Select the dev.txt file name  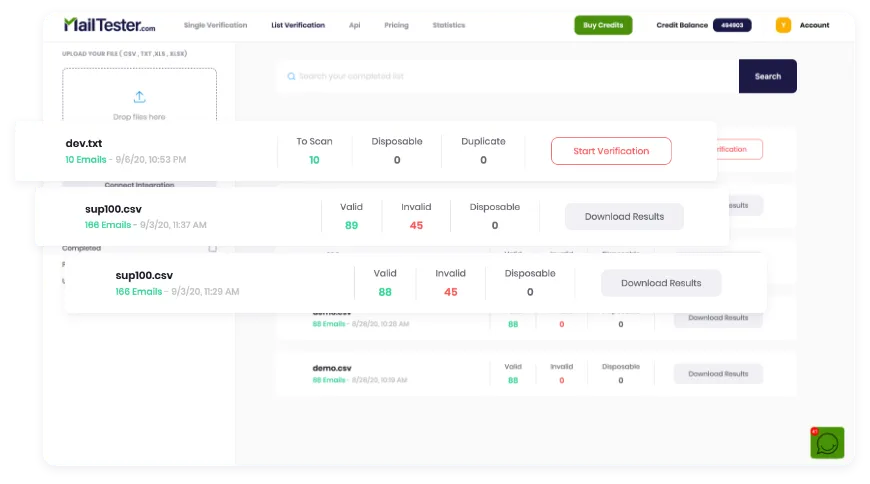coord(84,143)
